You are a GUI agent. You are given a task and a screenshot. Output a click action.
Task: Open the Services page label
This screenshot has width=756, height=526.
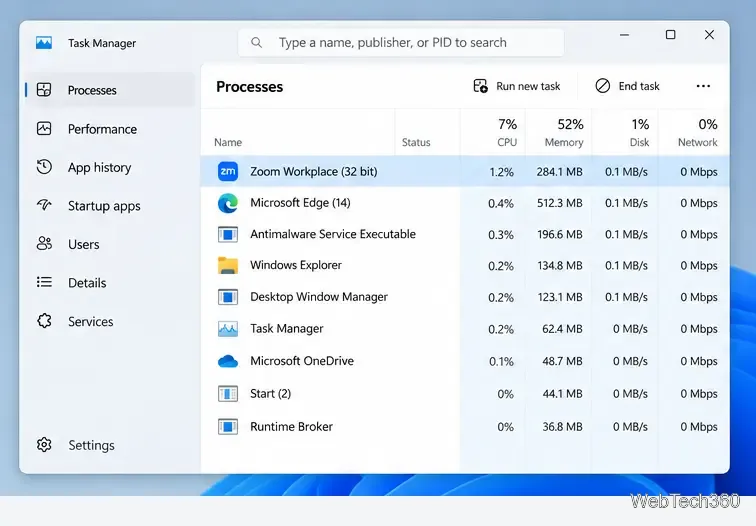[91, 322]
